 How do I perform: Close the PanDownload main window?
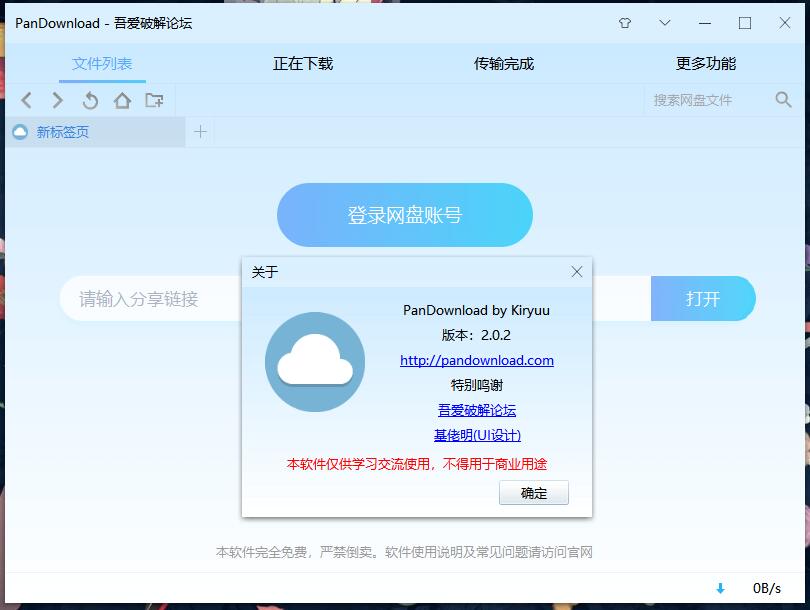click(785, 23)
